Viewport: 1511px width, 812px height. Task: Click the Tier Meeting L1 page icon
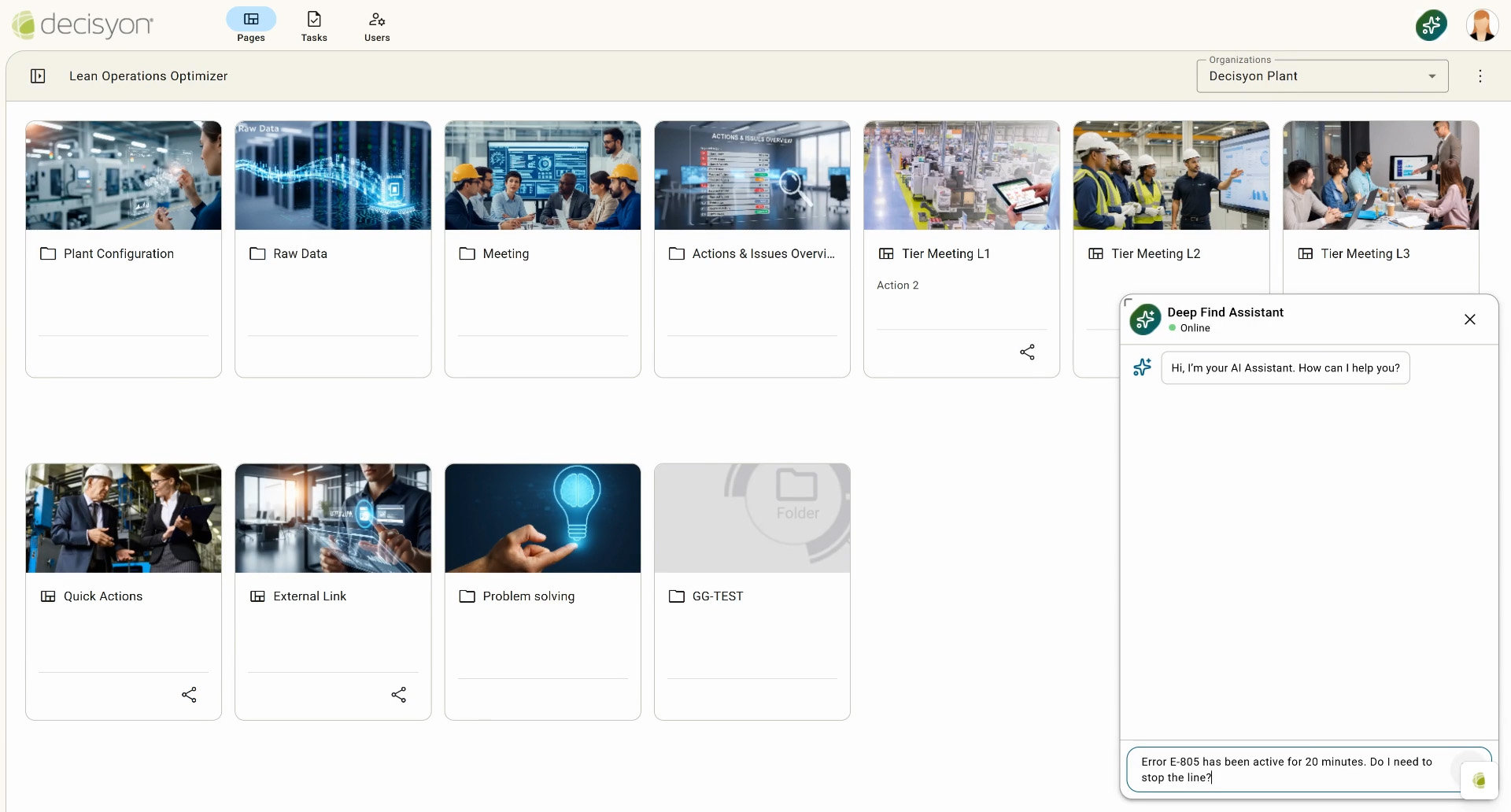coord(886,253)
